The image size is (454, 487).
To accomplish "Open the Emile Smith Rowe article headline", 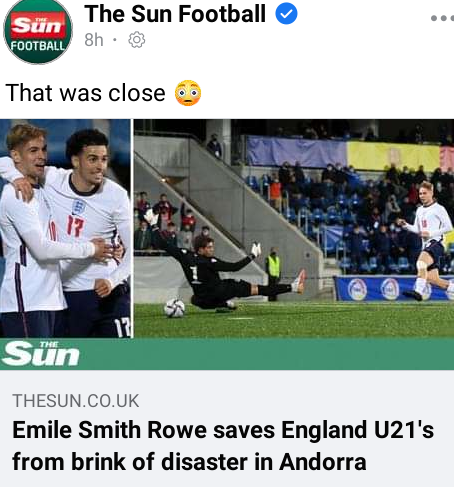I will [223, 446].
